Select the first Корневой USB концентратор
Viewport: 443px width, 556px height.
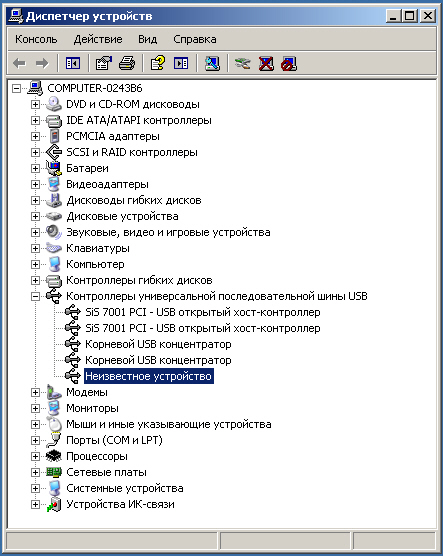(x=158, y=344)
